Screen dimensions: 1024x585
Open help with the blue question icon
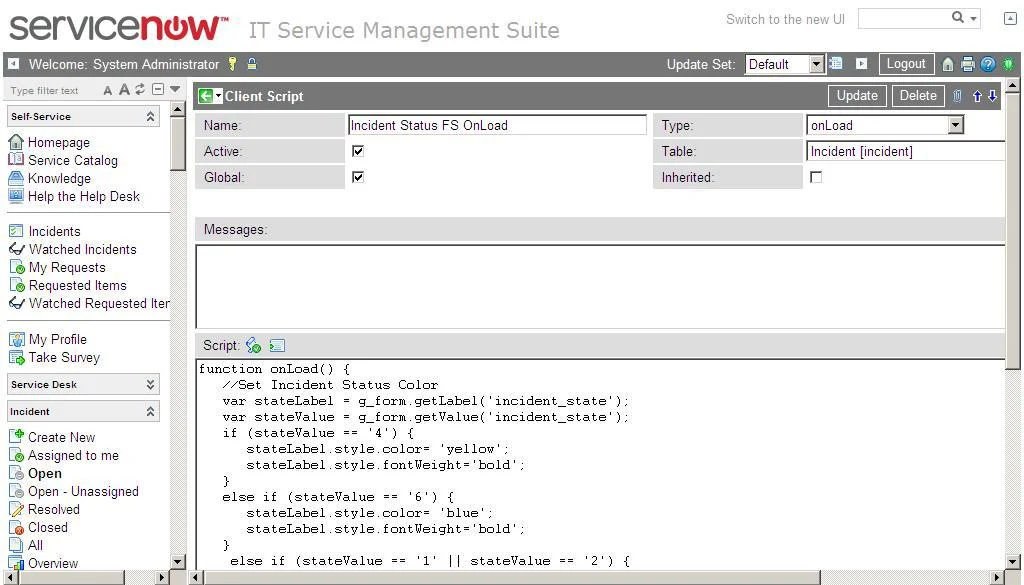[988, 64]
